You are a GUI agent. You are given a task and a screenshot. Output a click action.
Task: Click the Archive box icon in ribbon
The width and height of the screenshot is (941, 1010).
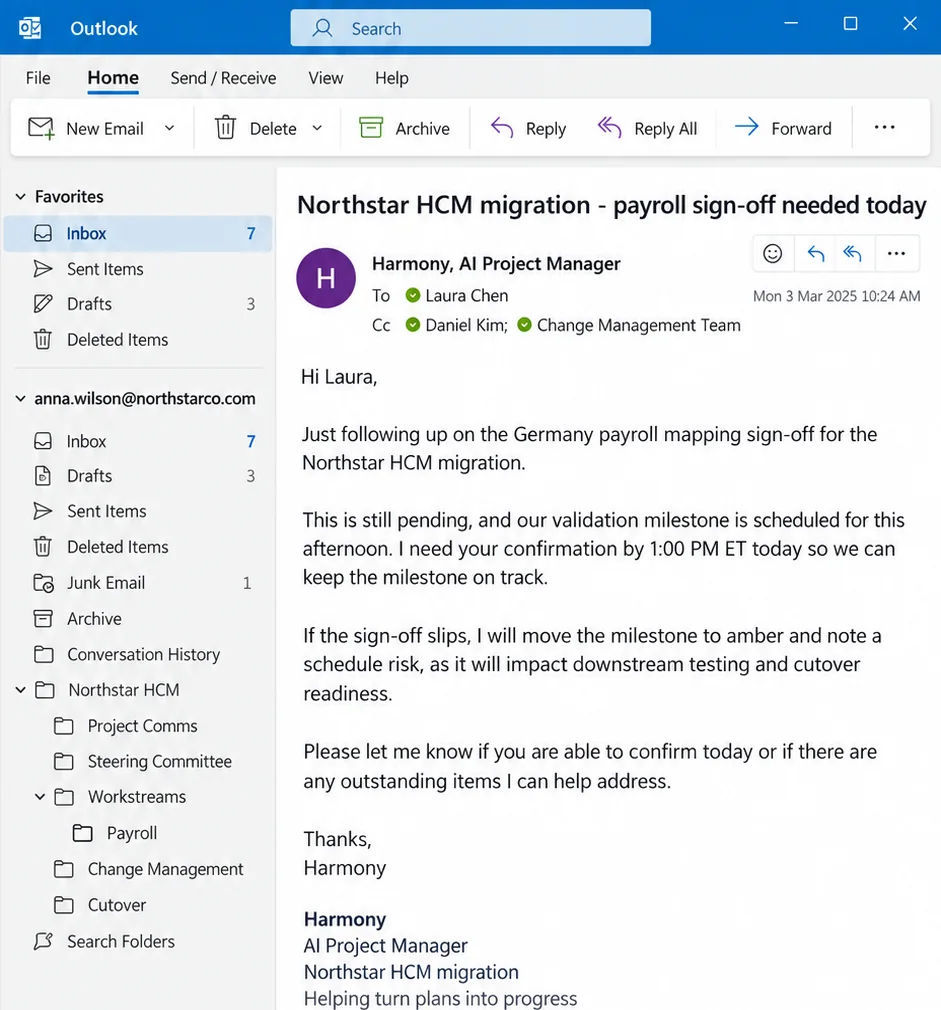(371, 128)
